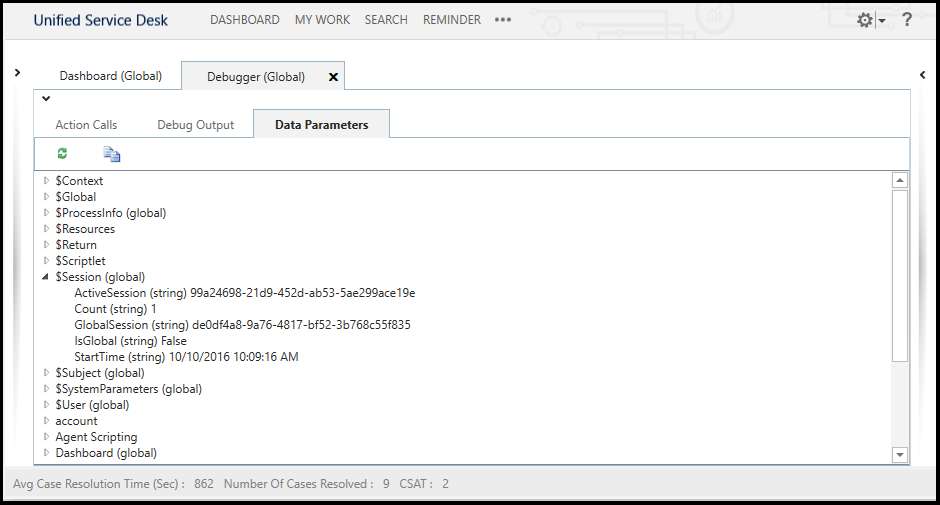Screen dimensions: 940x505
Task: Open MY WORK from toolbar
Action: tap(322, 20)
